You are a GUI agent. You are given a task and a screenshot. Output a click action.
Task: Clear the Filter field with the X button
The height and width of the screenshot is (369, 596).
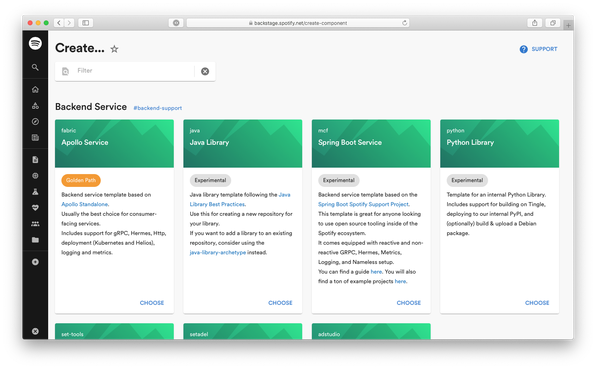click(x=205, y=71)
